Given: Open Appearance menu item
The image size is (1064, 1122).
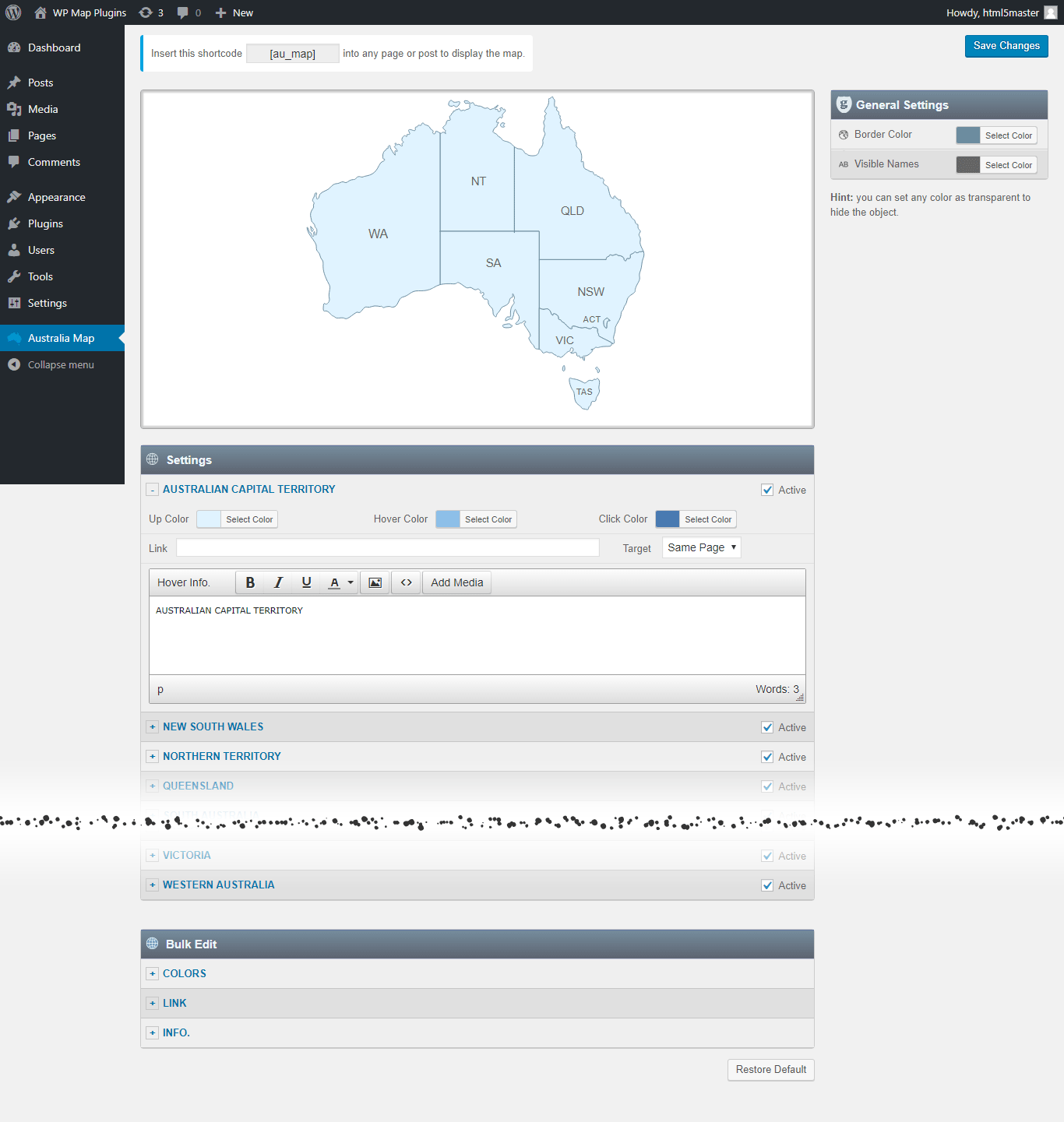Looking at the screenshot, I should click(x=62, y=197).
